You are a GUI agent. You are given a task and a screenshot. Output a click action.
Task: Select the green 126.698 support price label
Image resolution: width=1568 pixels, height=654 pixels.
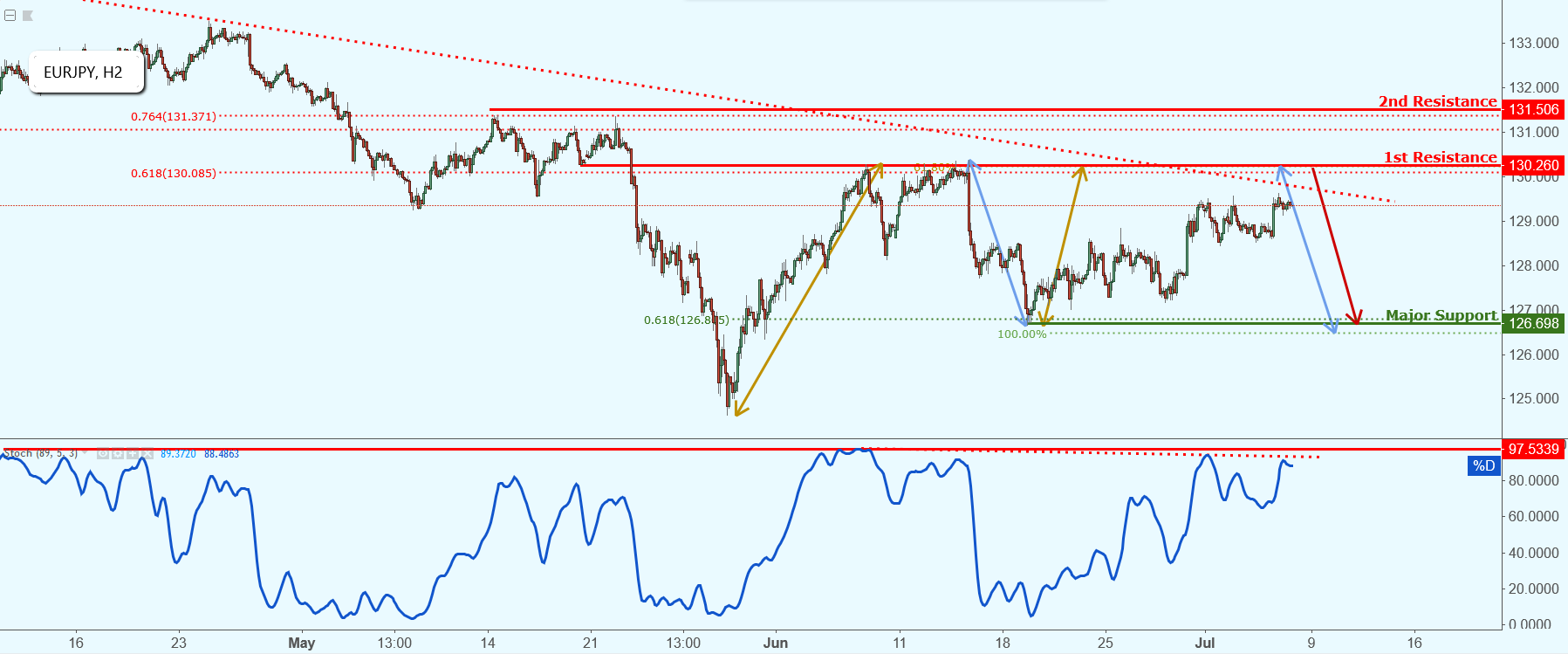(1534, 323)
